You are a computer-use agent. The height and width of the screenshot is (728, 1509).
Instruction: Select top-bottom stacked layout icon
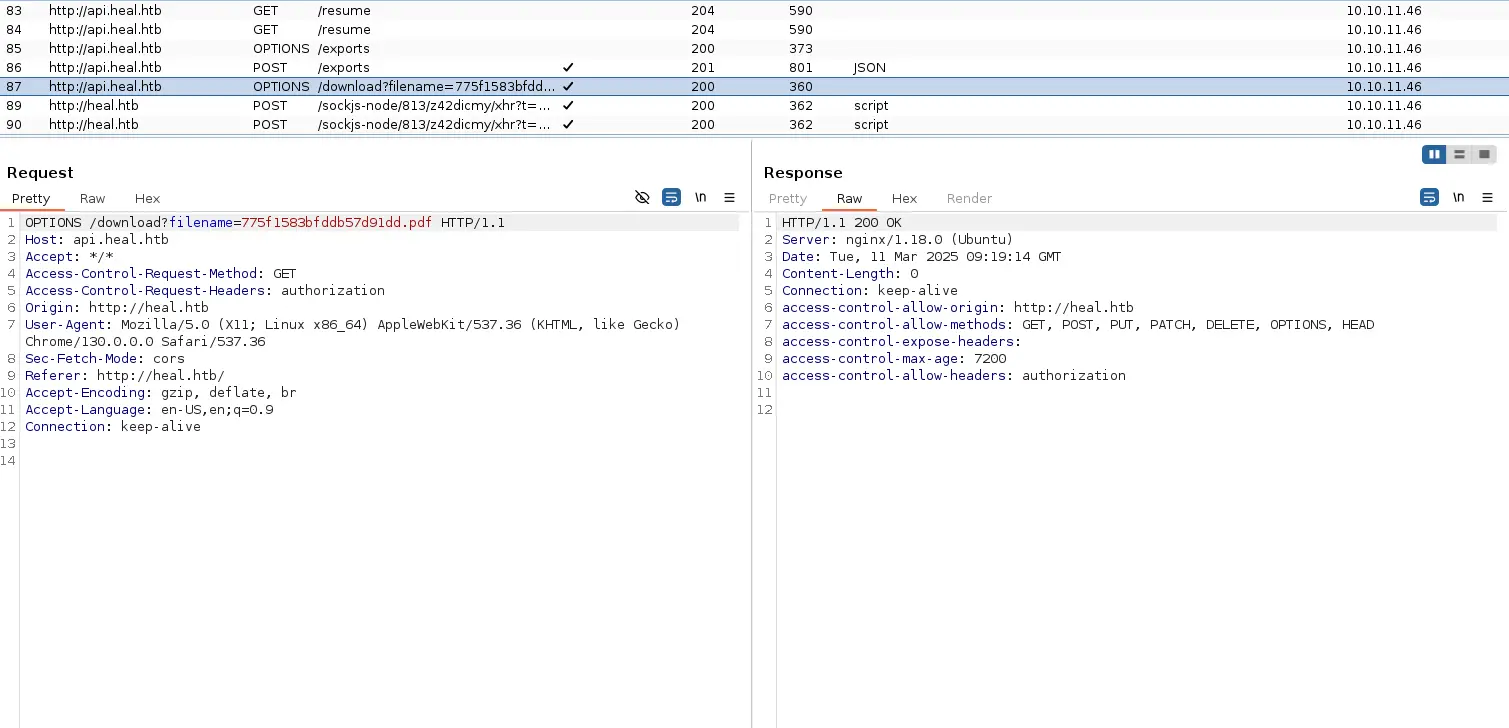click(1460, 155)
